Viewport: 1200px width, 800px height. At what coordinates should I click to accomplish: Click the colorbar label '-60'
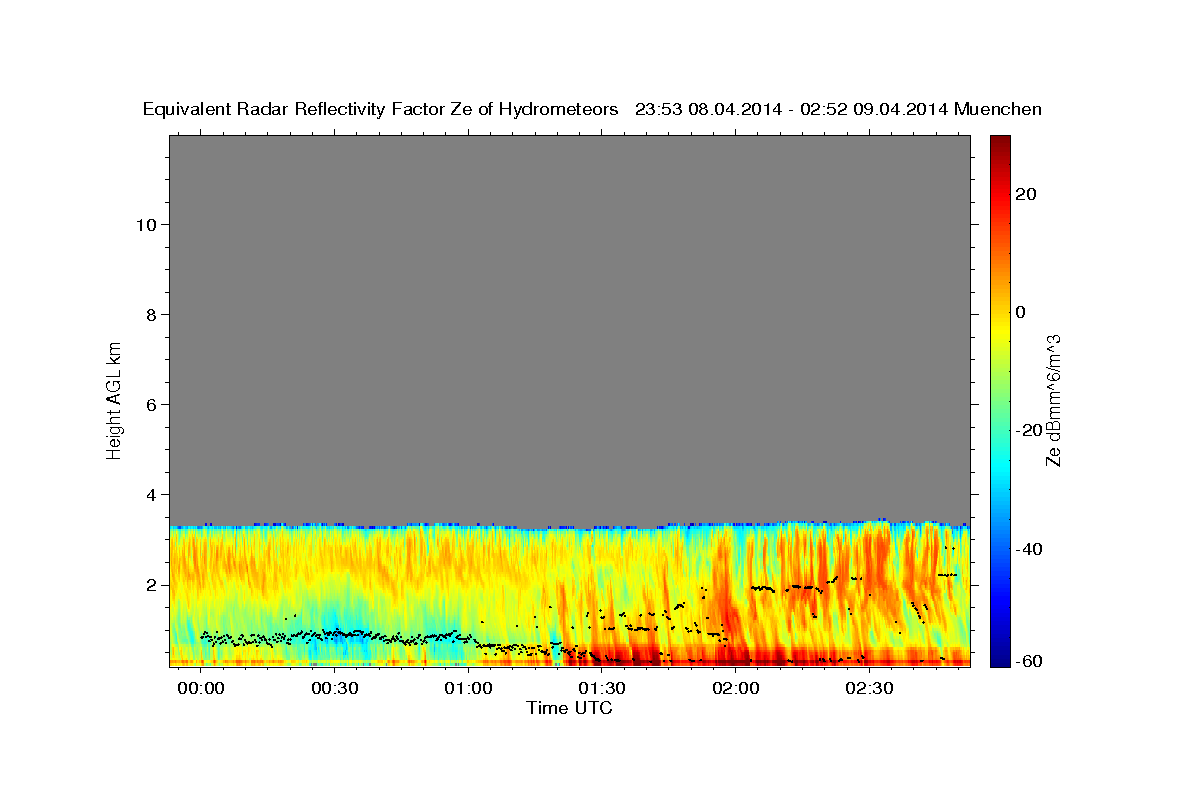tap(1029, 660)
